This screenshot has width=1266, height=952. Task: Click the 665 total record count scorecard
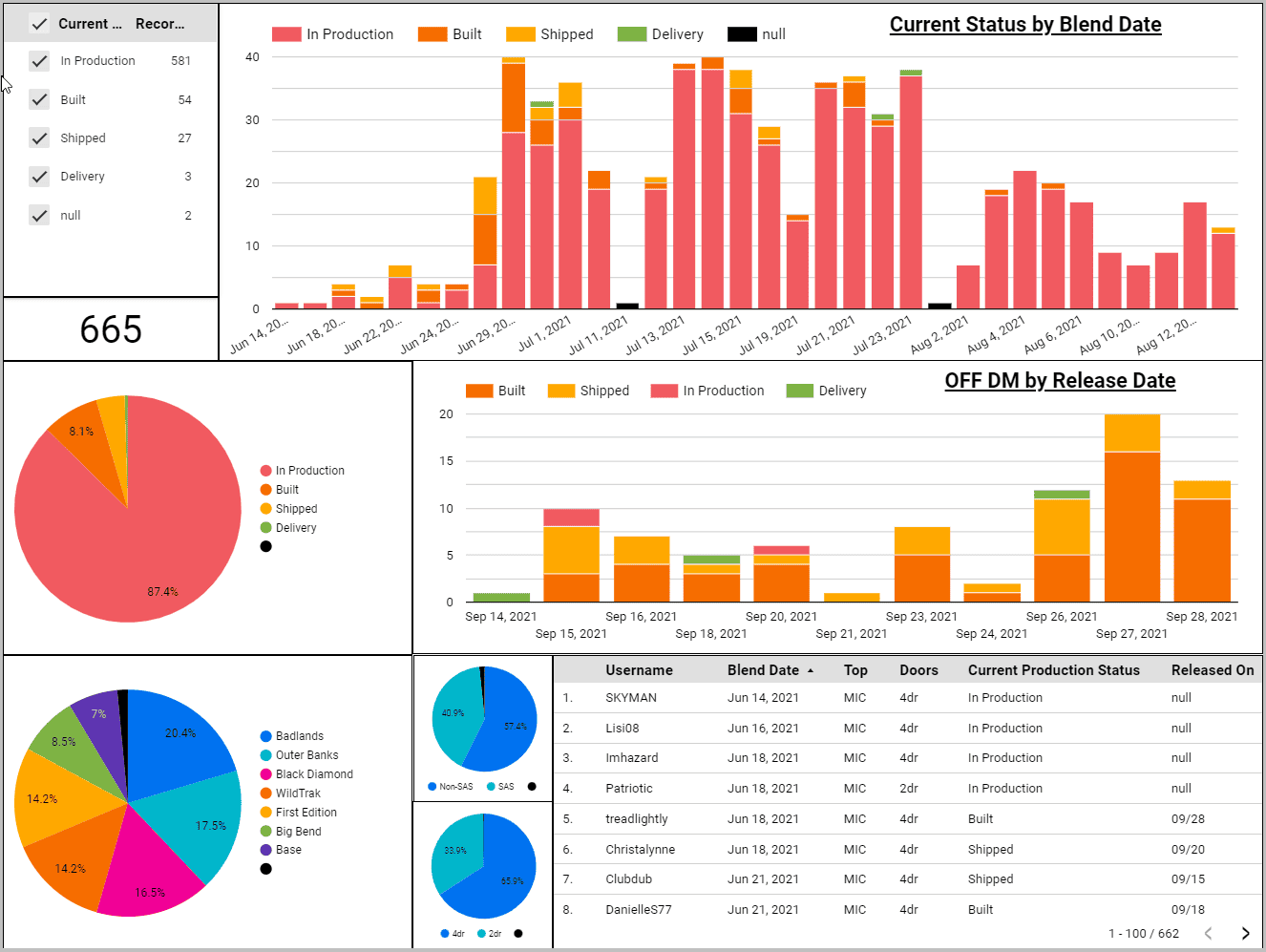pos(111,329)
